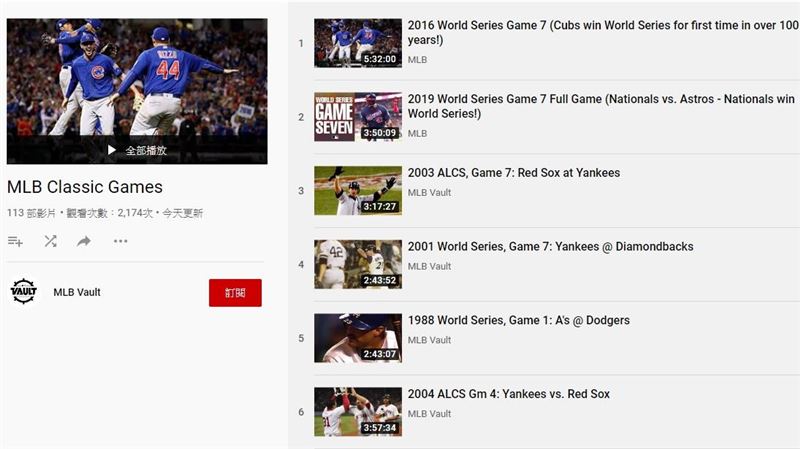Viewport: 800px width, 449px height.
Task: Share the playlist using arrow icon
Action: pyautogui.click(x=84, y=241)
